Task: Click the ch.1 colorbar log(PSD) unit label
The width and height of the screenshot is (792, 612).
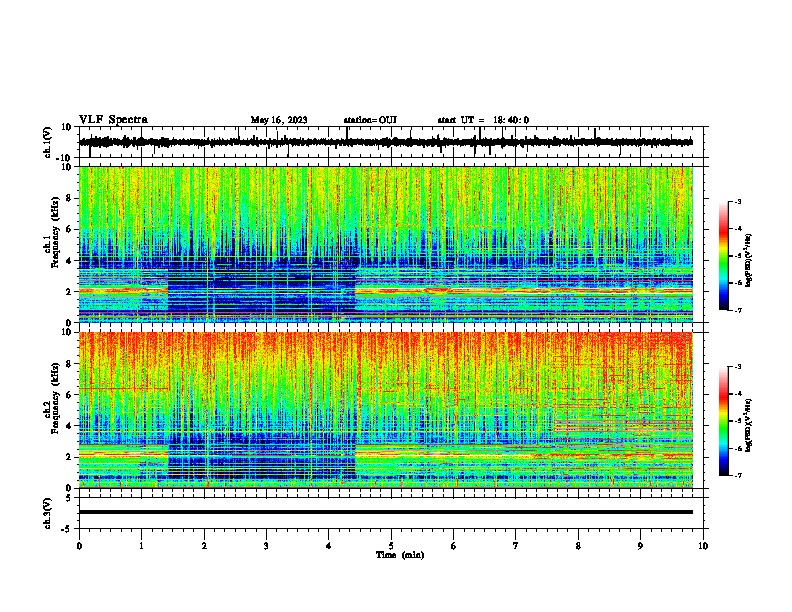Action: tap(749, 261)
